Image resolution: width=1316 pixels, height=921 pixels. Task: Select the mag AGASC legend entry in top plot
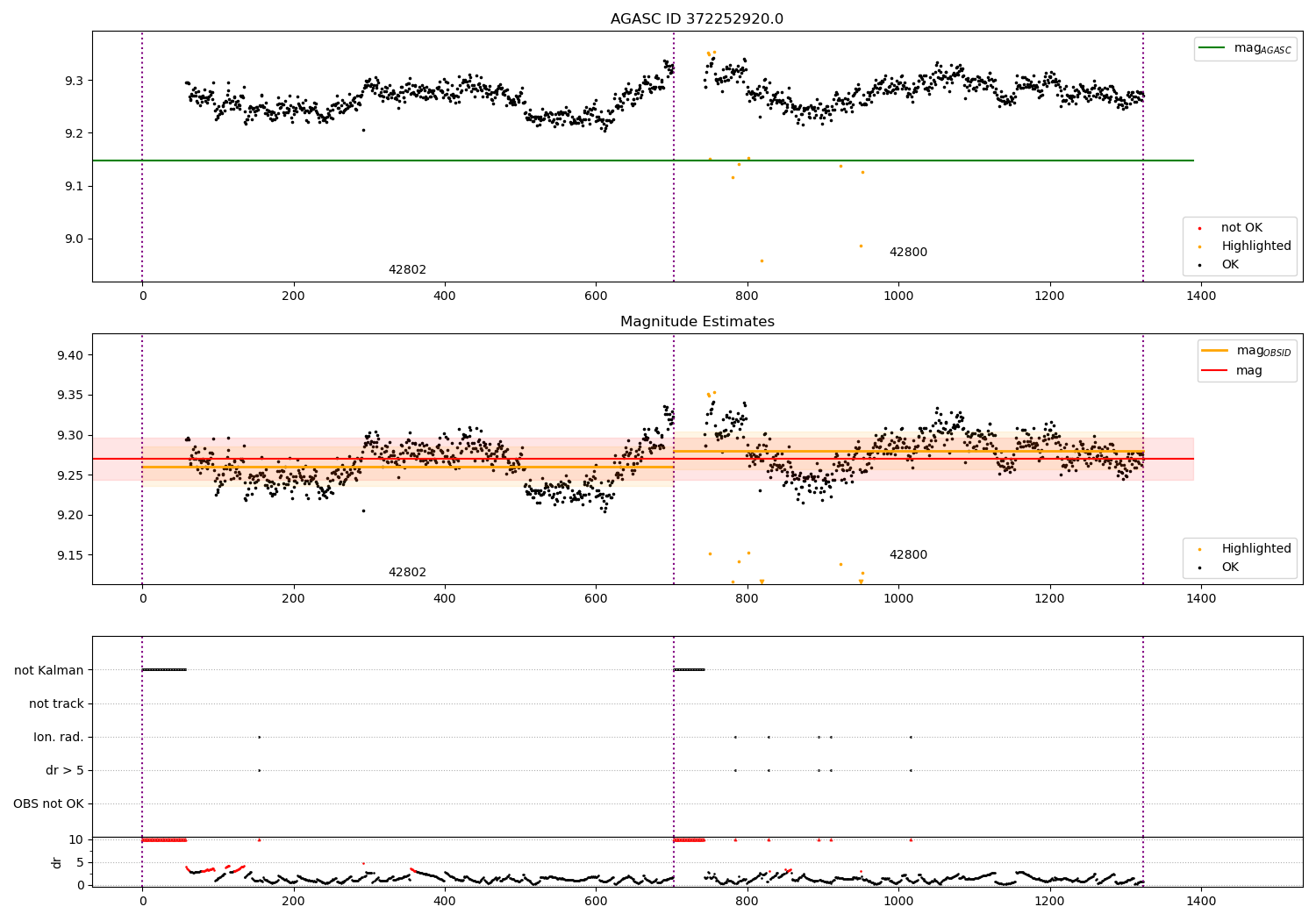pyautogui.click(x=1246, y=48)
